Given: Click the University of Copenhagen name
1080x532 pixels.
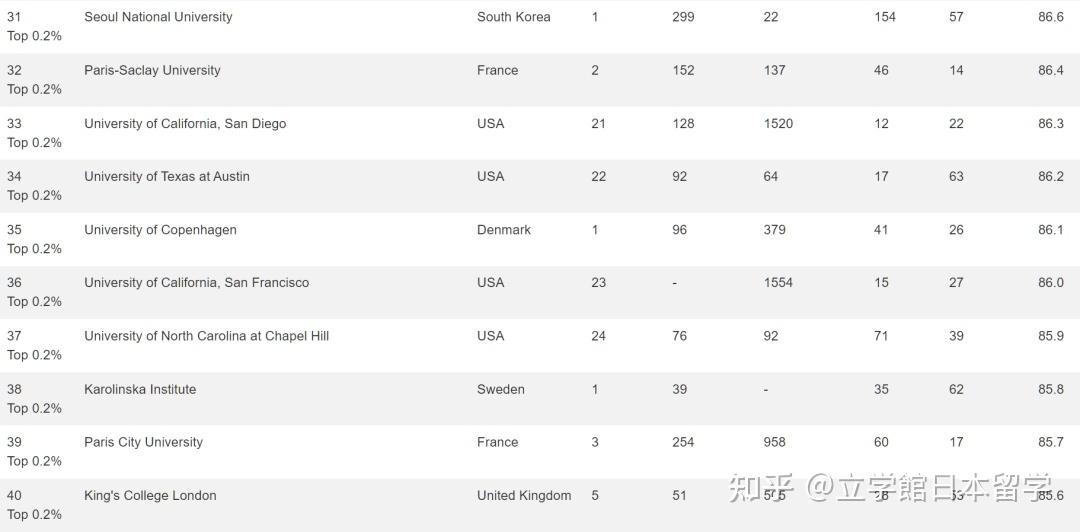Looking at the screenshot, I should coord(160,229).
